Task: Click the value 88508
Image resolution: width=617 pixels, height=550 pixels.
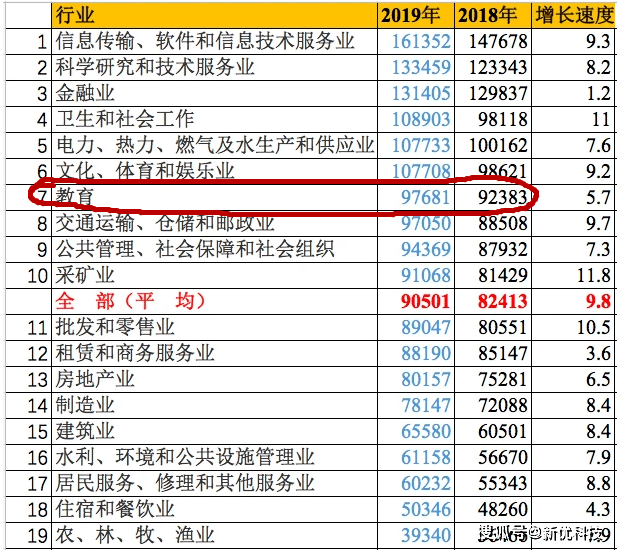Action: coord(502,223)
